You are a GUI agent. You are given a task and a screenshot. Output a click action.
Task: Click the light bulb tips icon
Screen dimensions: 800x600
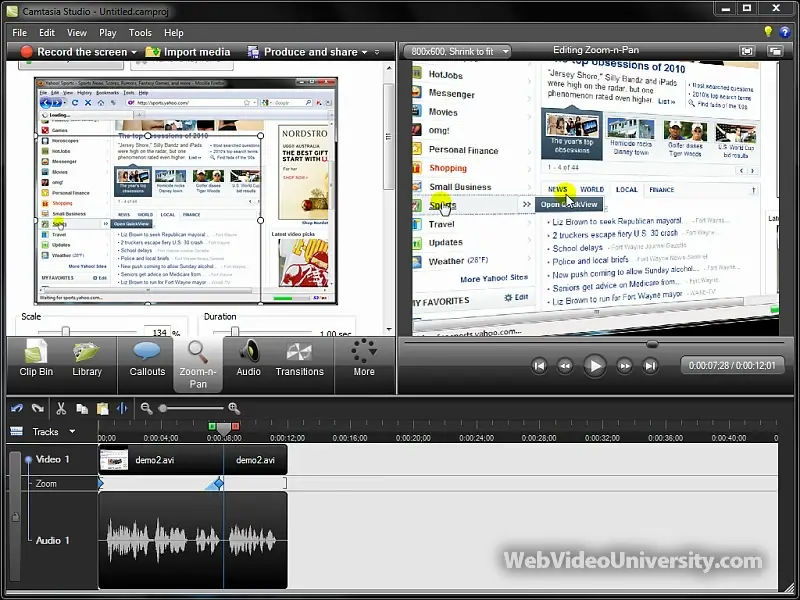point(768,32)
